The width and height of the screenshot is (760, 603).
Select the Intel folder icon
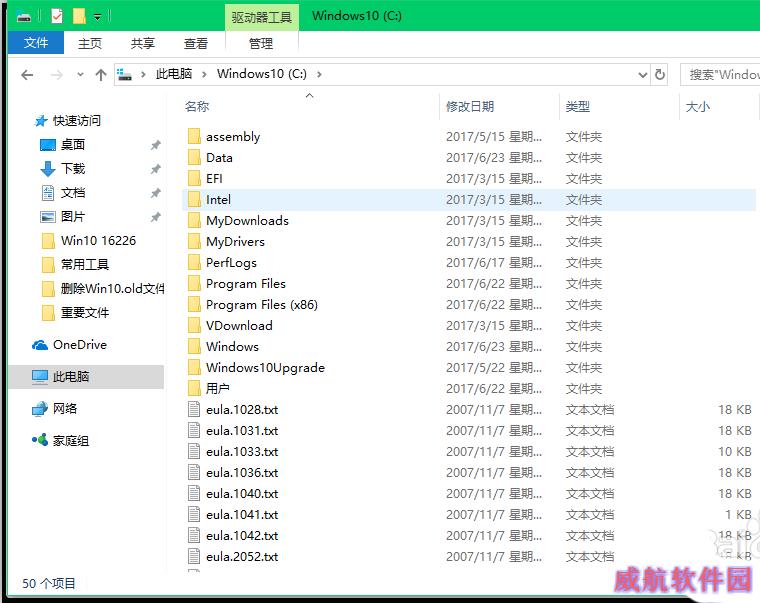point(194,199)
